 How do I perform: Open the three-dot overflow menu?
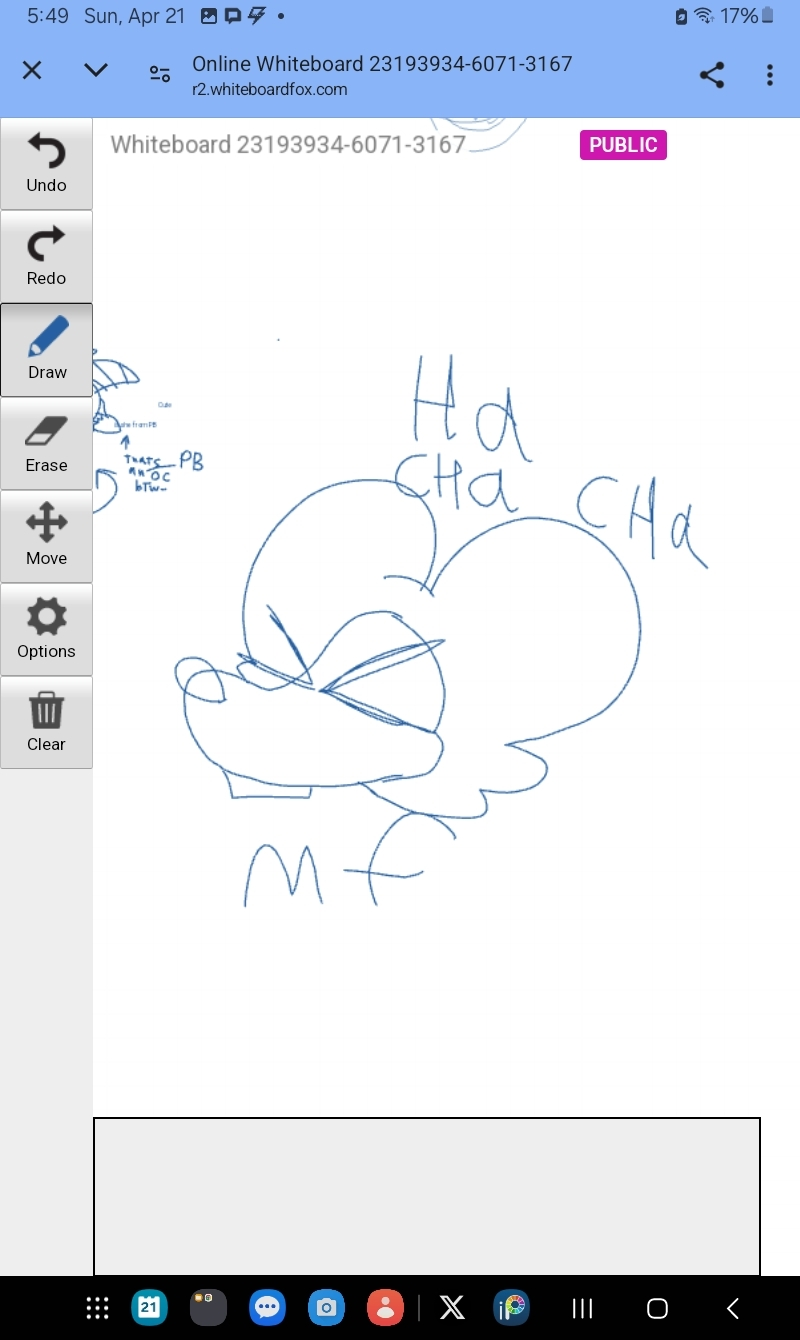tap(770, 75)
